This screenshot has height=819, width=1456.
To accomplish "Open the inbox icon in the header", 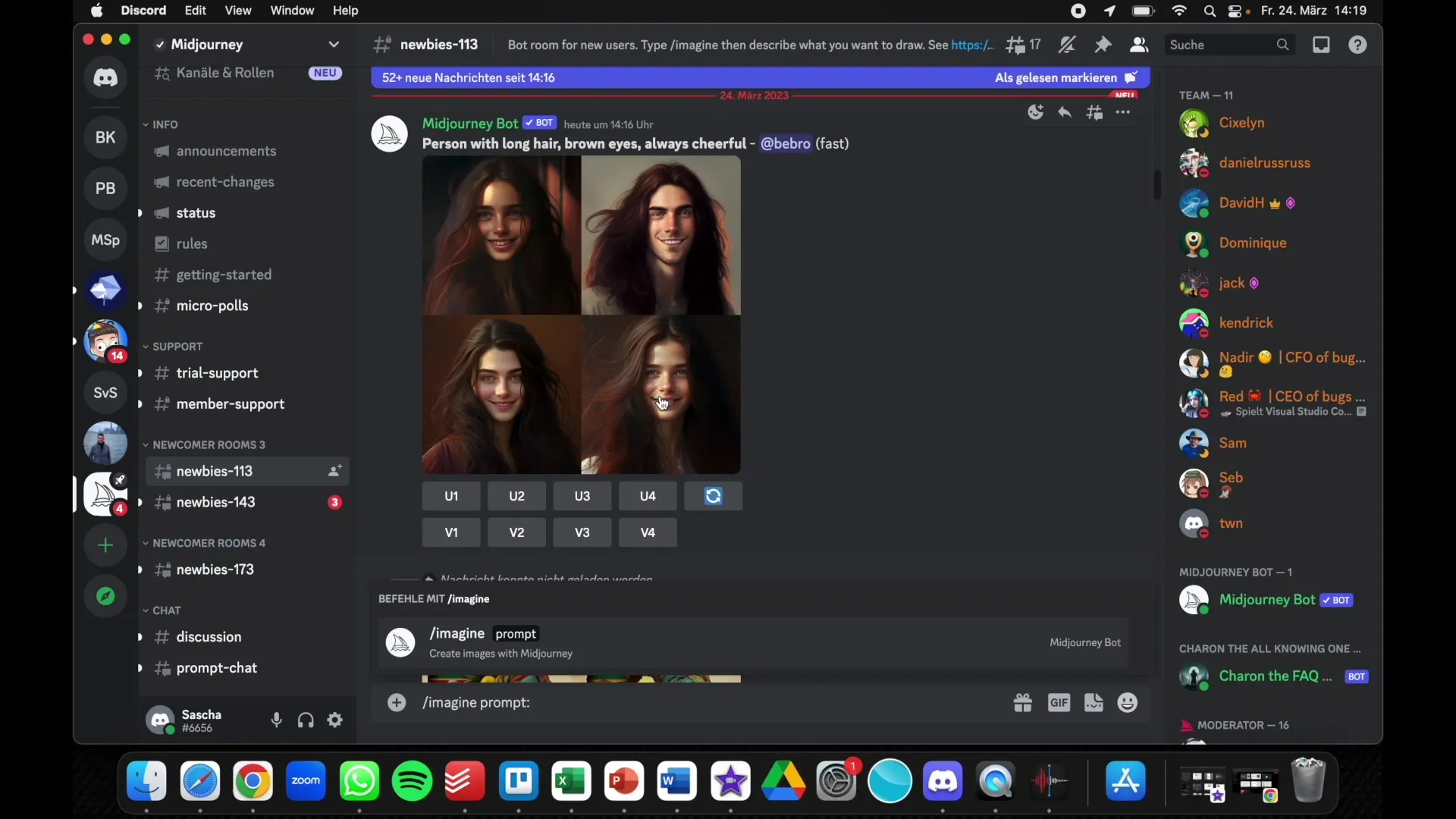I will click(1322, 45).
